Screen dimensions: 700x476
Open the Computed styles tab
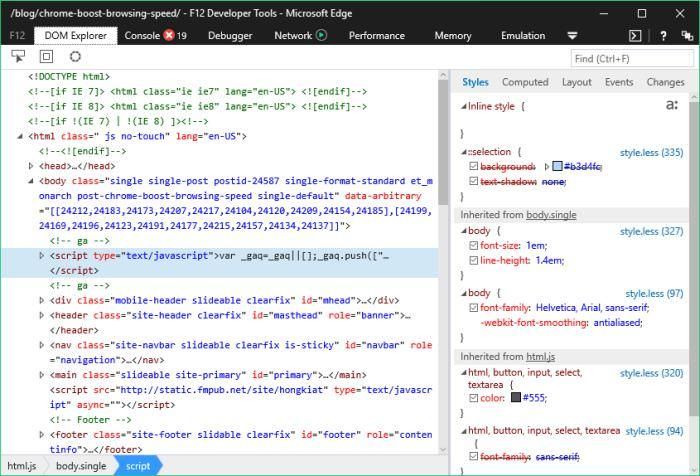pyautogui.click(x=525, y=82)
